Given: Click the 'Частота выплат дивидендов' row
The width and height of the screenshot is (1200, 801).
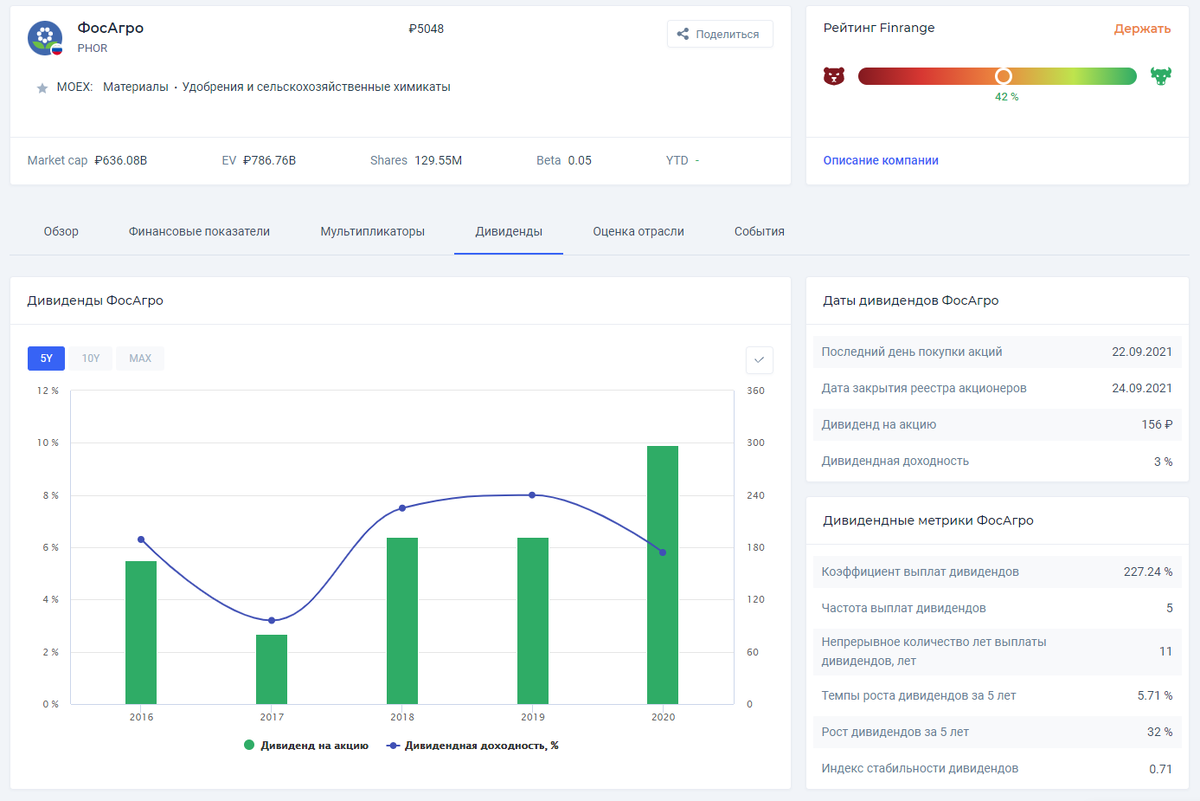Looking at the screenshot, I should pyautogui.click(x=997, y=608).
